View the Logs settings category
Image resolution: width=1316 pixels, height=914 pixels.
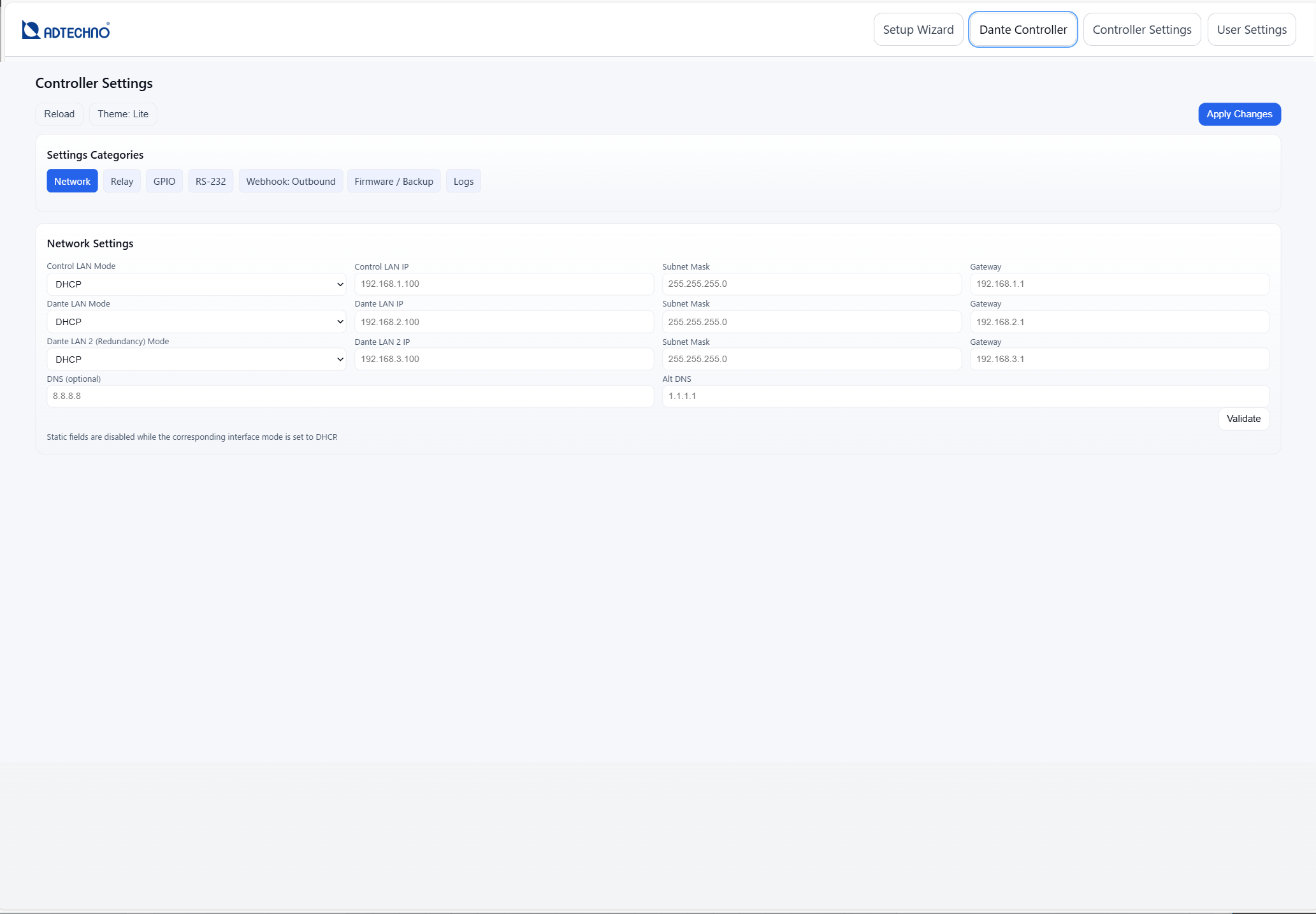463,181
